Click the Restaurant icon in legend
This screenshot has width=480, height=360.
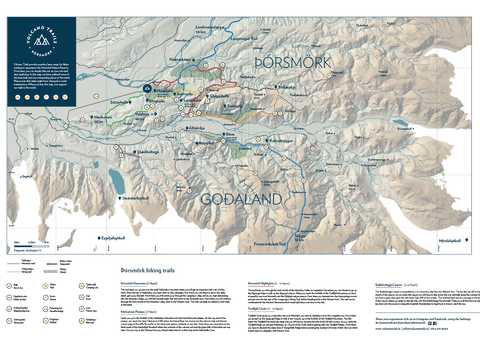(x=9, y=321)
